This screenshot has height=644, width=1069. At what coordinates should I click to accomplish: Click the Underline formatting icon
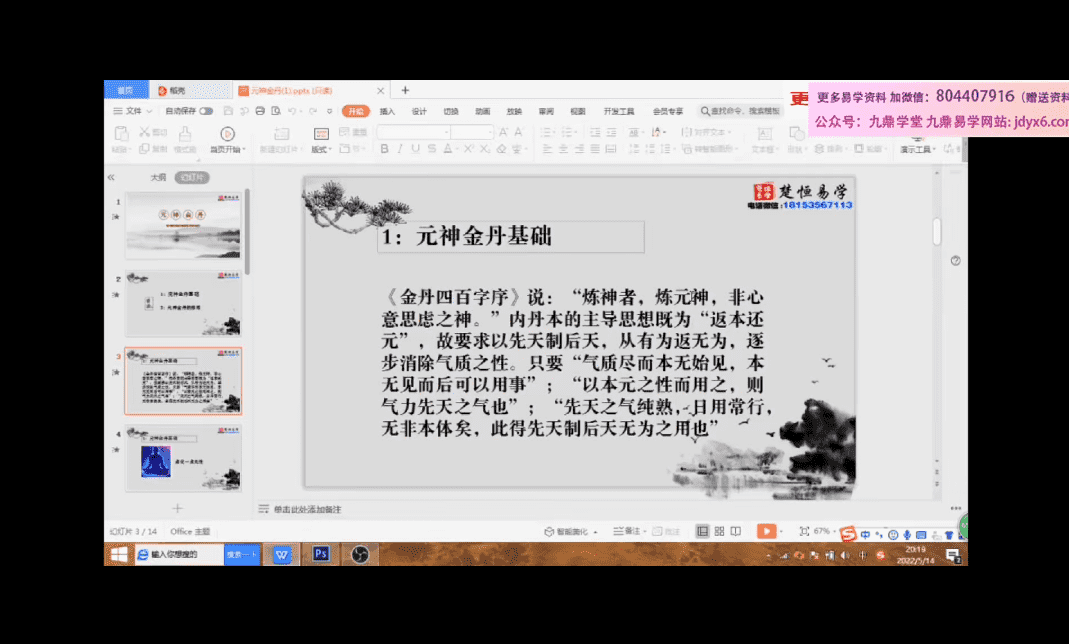pyautogui.click(x=416, y=149)
